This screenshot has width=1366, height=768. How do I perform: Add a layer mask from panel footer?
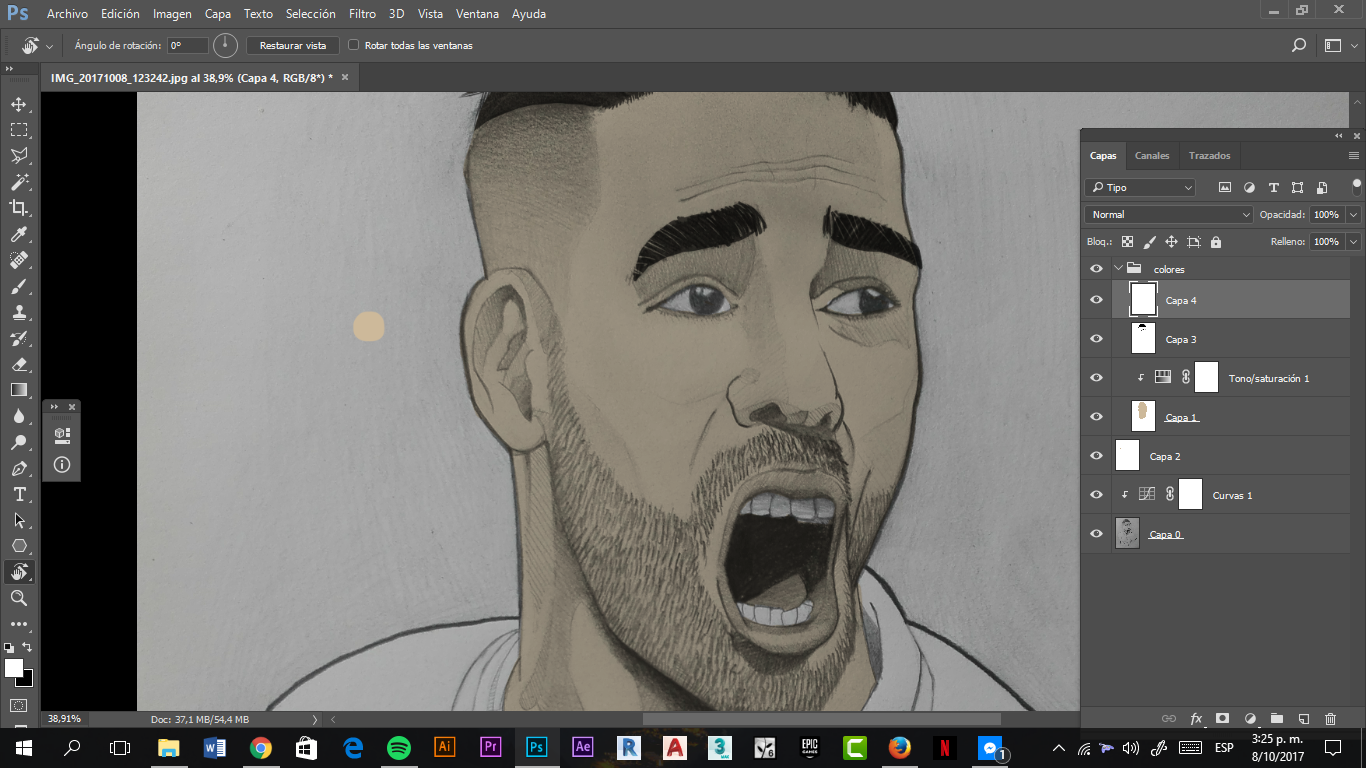1222,718
